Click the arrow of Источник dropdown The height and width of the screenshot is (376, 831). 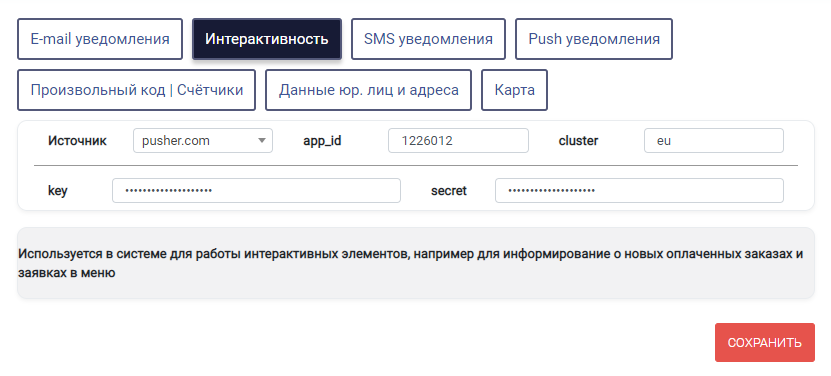pos(261,141)
